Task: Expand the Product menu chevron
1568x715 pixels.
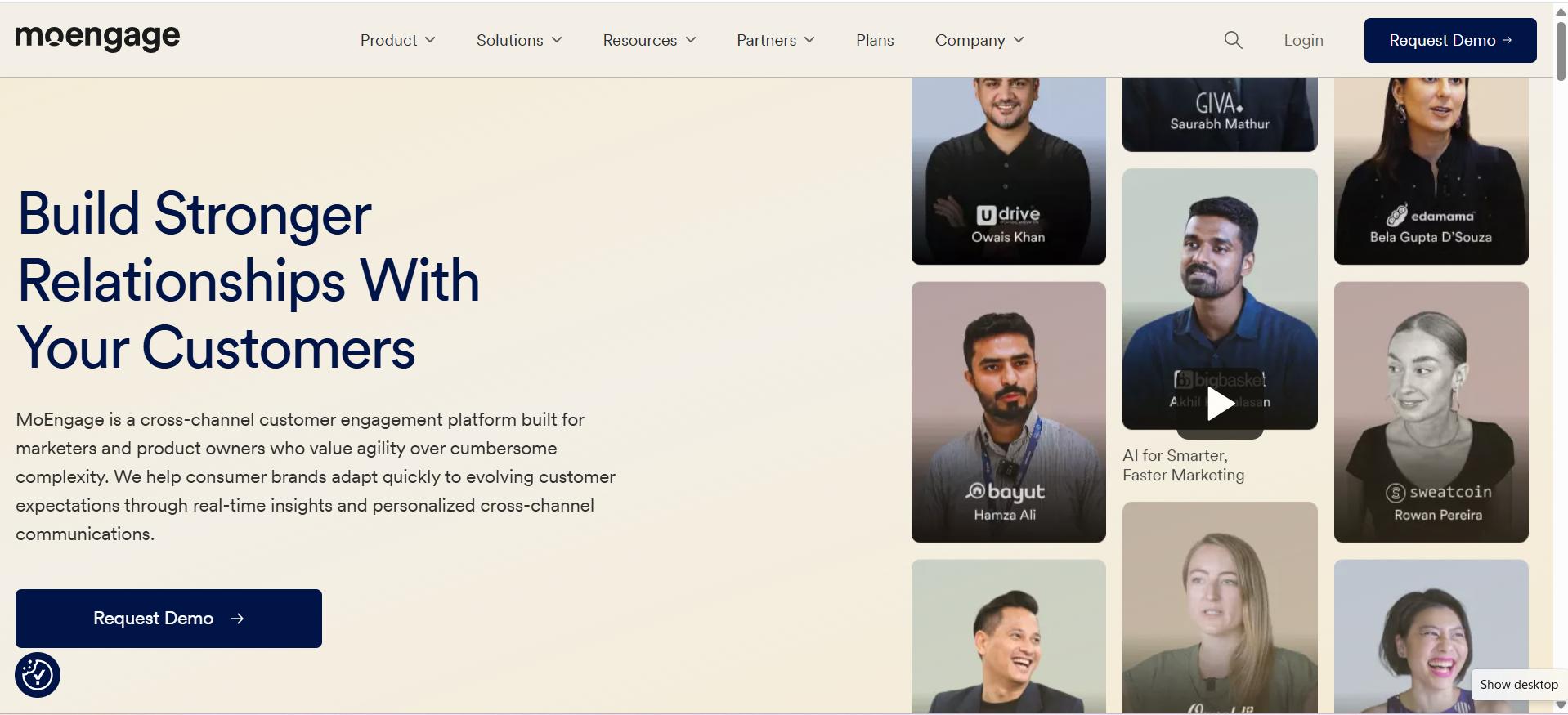Action: 430,40
